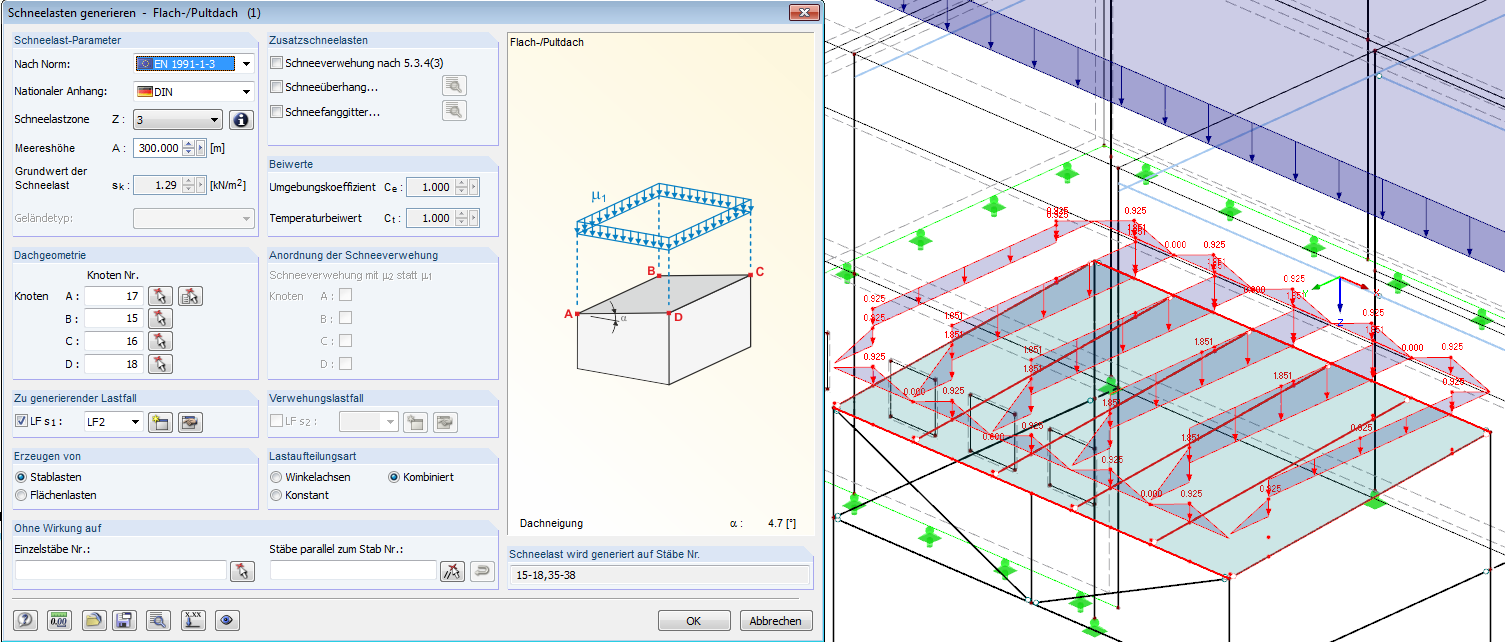Click the X.XX decimal places icon

194,620
